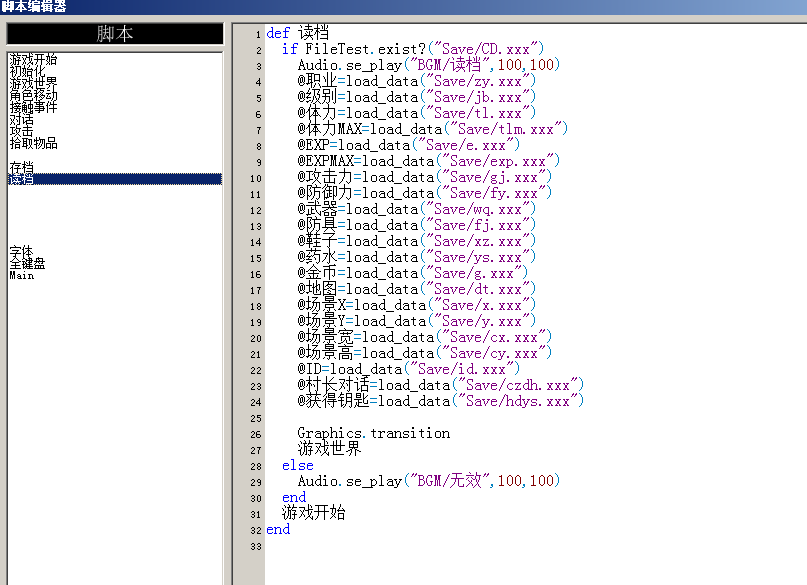Click the @场景Y=load_data line

tap(416, 321)
